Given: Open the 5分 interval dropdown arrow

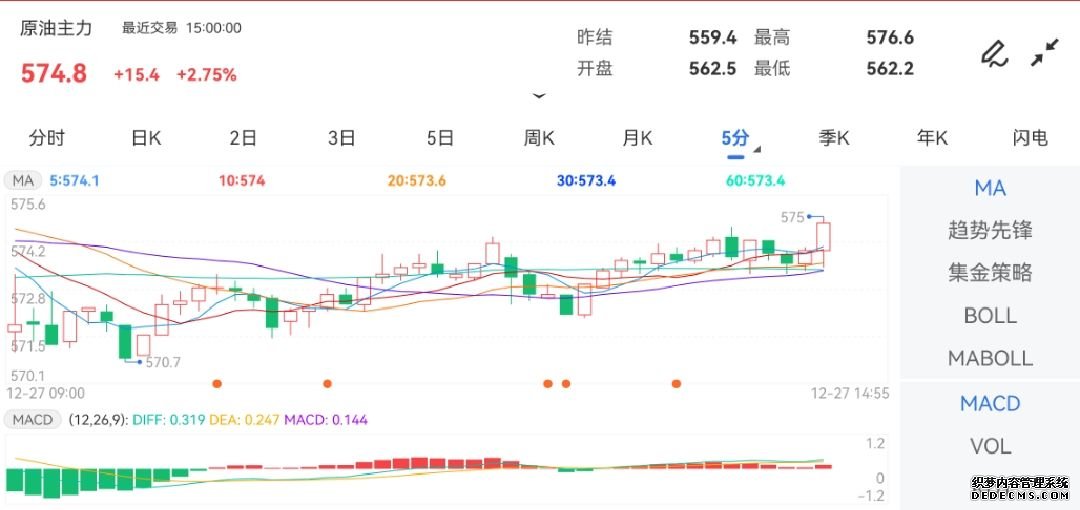Looking at the screenshot, I should [758, 149].
